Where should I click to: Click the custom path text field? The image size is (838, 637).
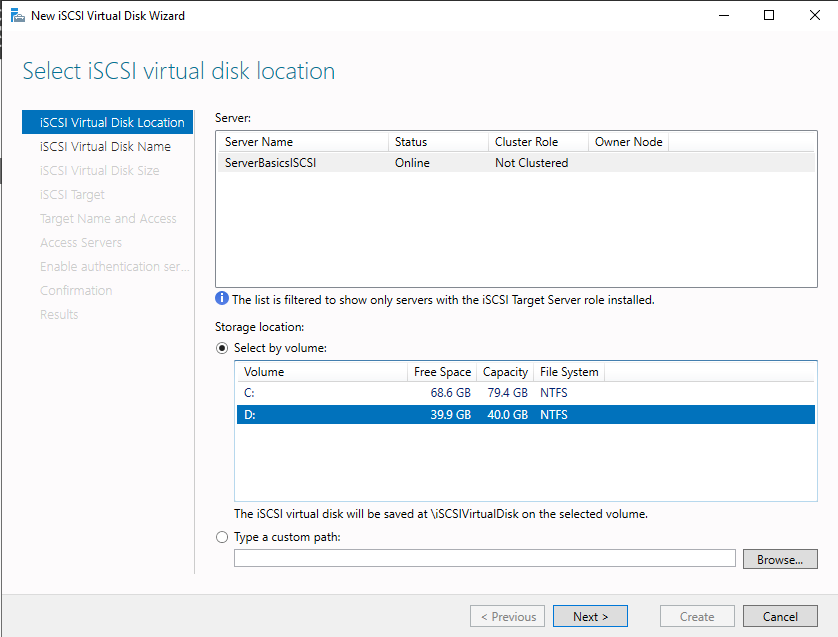point(485,558)
